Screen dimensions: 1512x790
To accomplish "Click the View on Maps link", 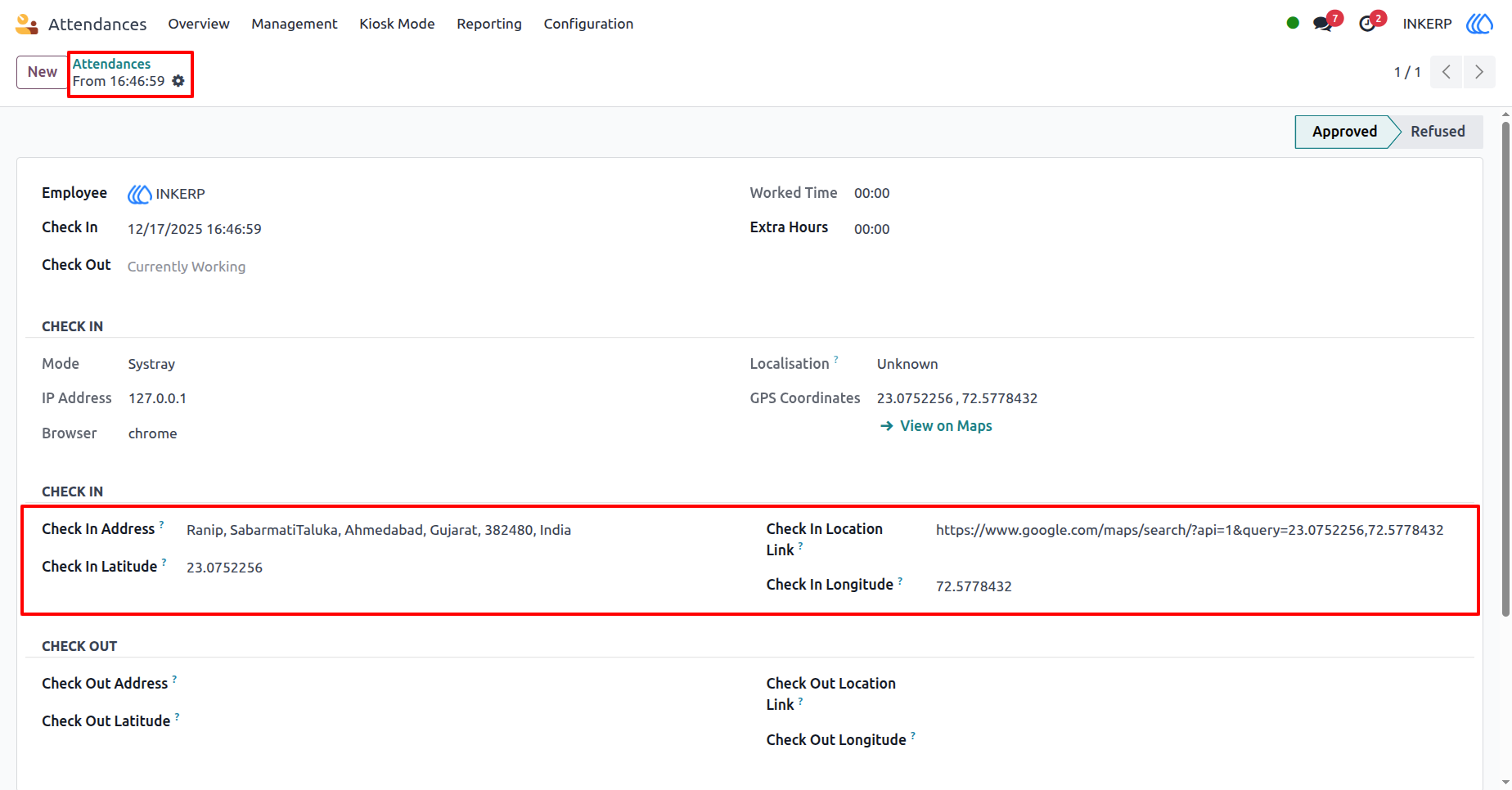I will [936, 426].
